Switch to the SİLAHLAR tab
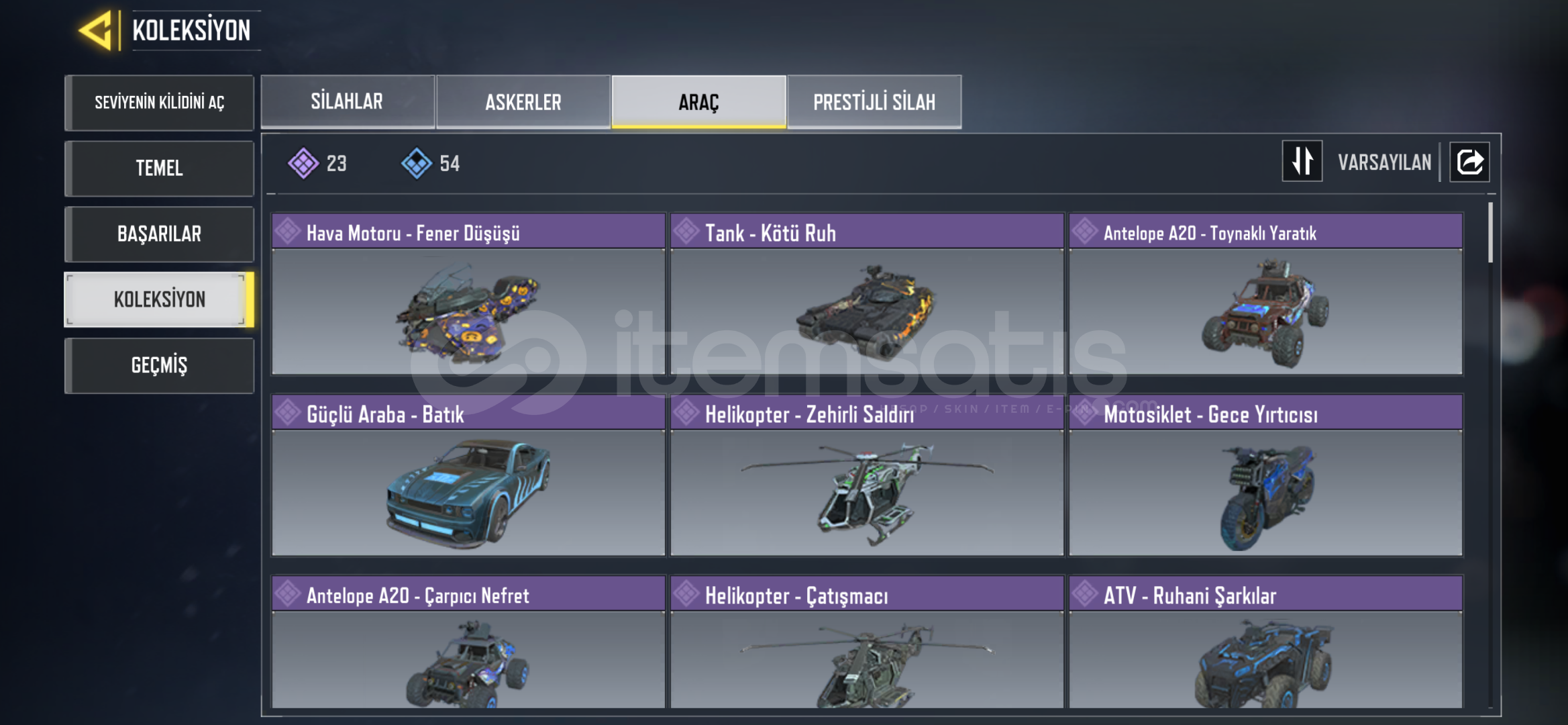1568x725 pixels. point(347,101)
